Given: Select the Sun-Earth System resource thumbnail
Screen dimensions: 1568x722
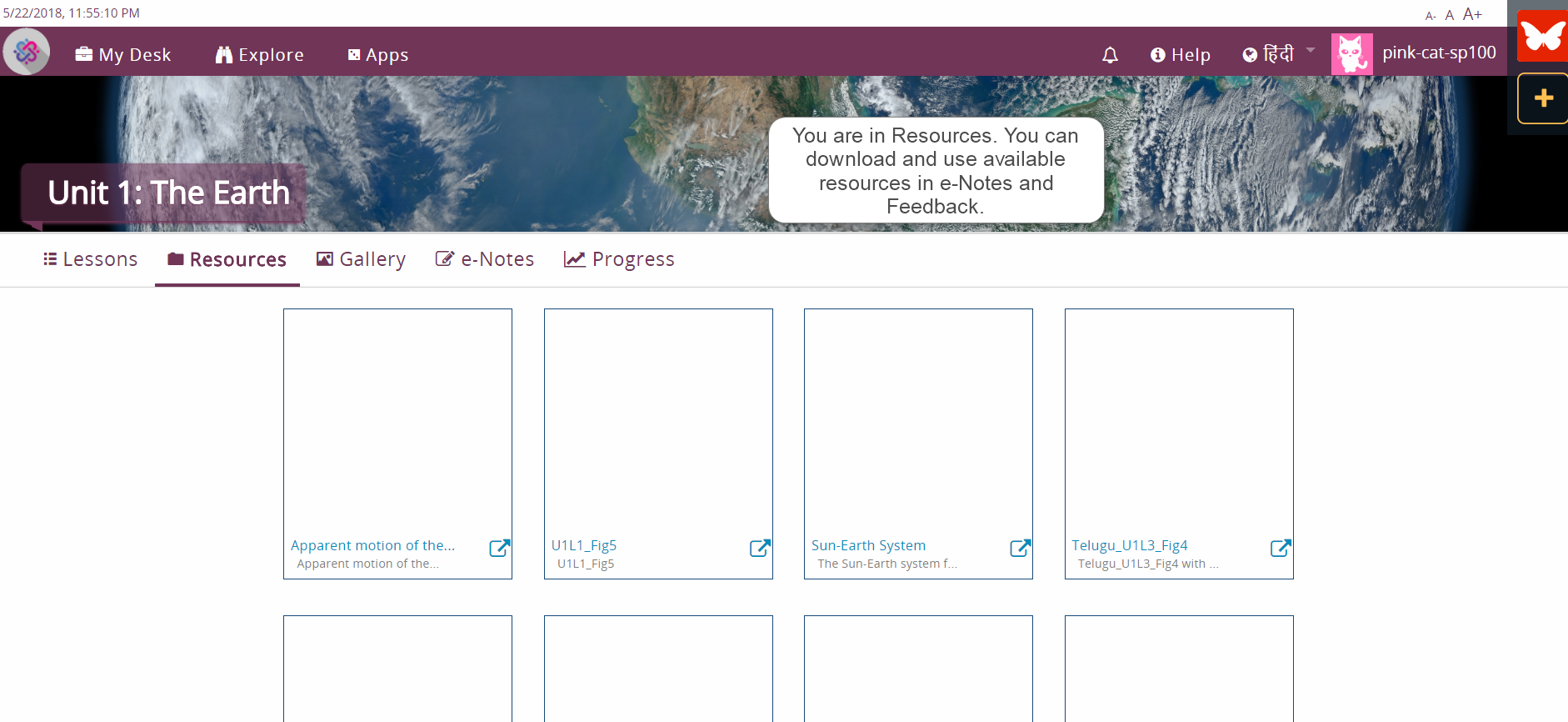Looking at the screenshot, I should point(918,421).
